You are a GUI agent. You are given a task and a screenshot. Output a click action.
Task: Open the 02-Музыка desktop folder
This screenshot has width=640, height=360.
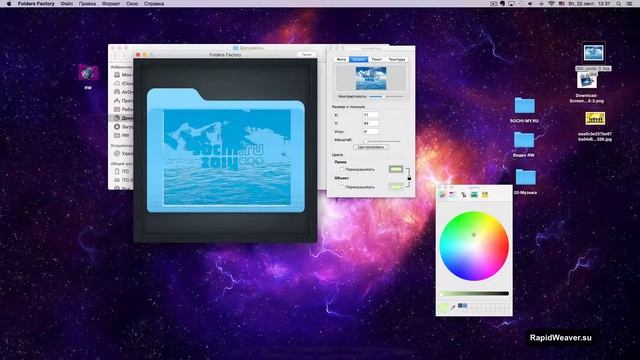[525, 177]
